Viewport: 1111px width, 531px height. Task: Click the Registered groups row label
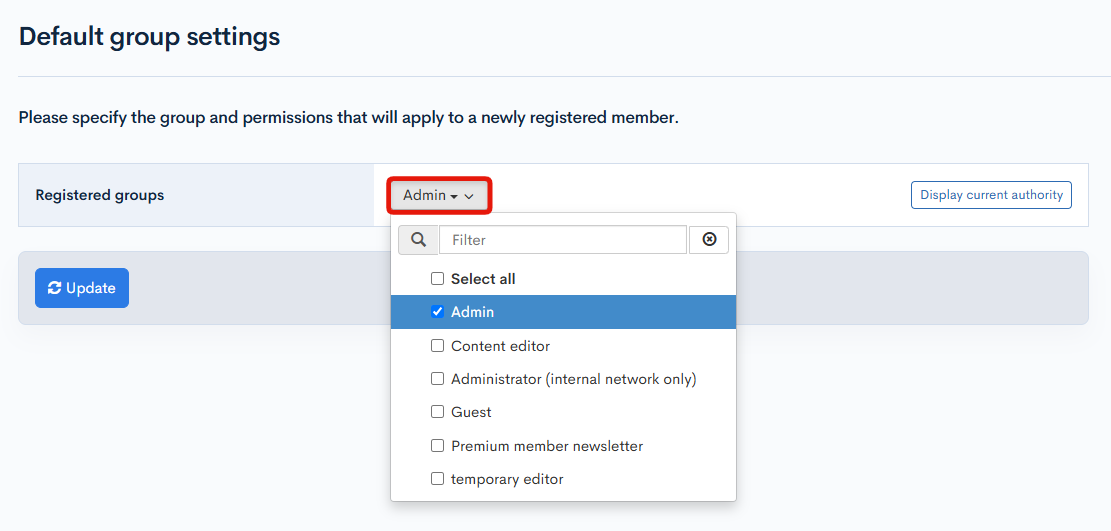pyautogui.click(x=100, y=195)
